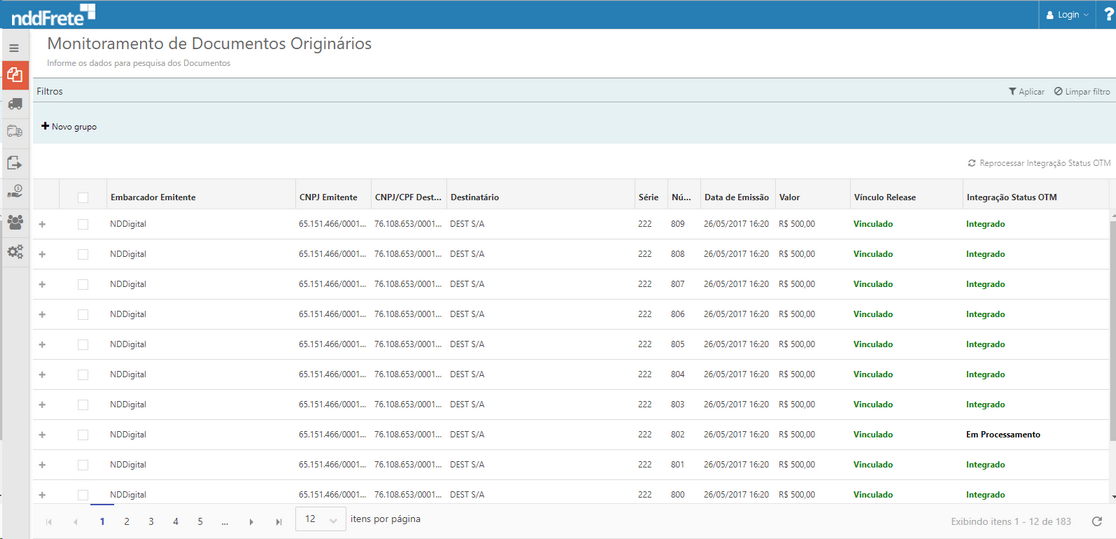Image resolution: width=1116 pixels, height=539 pixels.
Task: Open the Login dropdown menu
Action: coord(1067,15)
